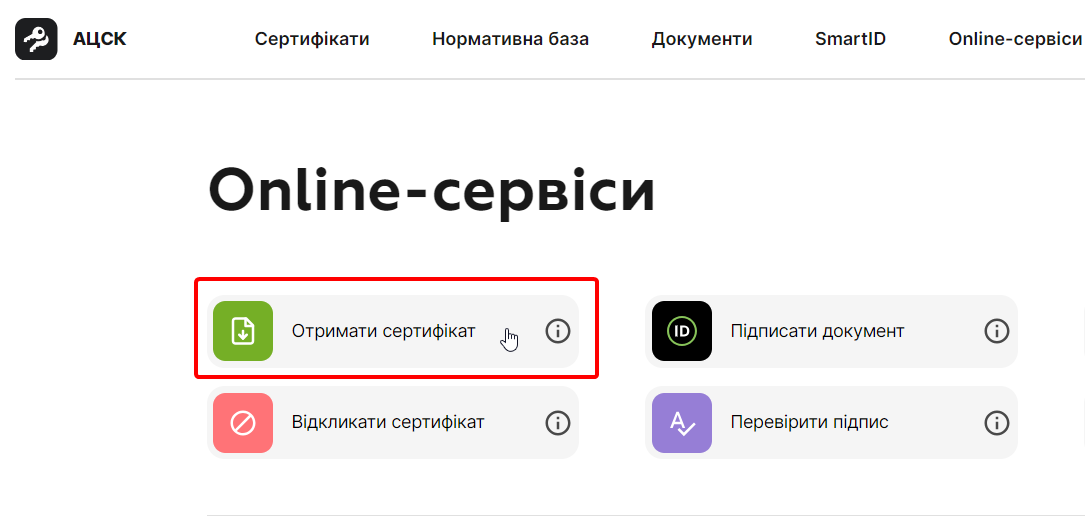Click the АЦСК key logo icon
Screen dimensions: 1085x516
click(x=36, y=39)
